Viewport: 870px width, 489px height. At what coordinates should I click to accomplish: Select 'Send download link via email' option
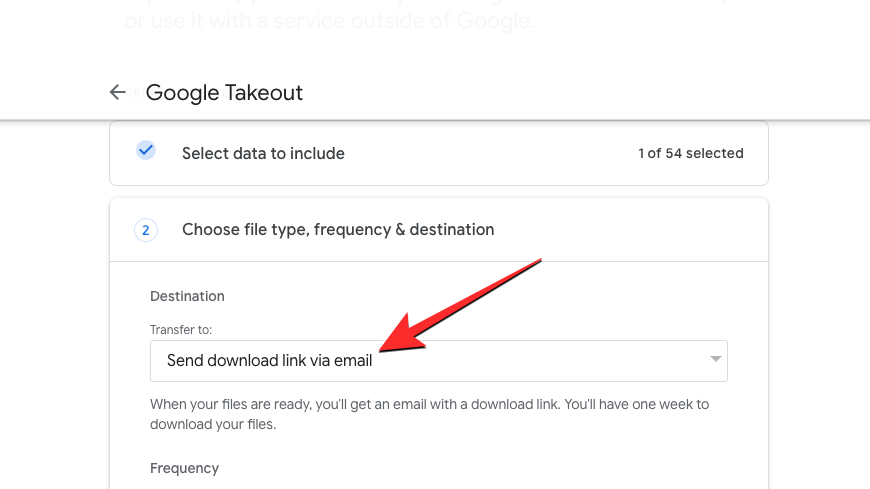click(270, 361)
